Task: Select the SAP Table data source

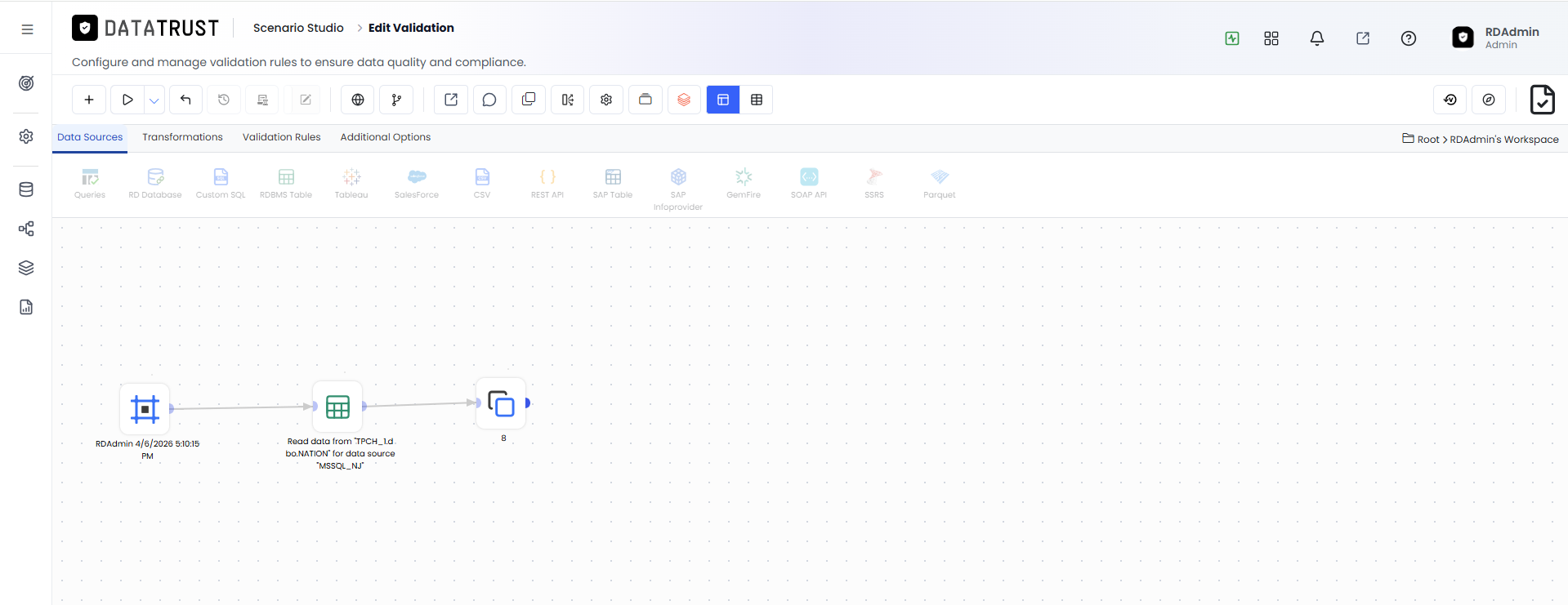Action: (x=613, y=184)
